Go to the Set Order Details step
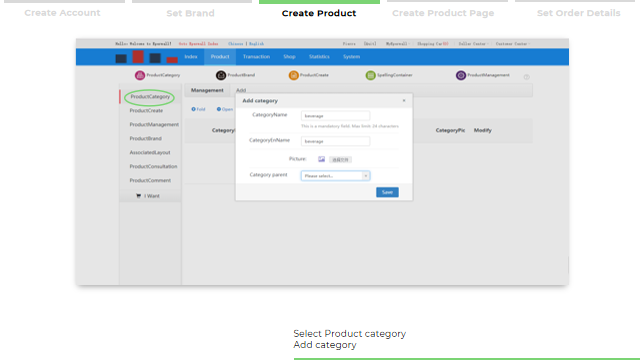640x360 pixels. (579, 13)
